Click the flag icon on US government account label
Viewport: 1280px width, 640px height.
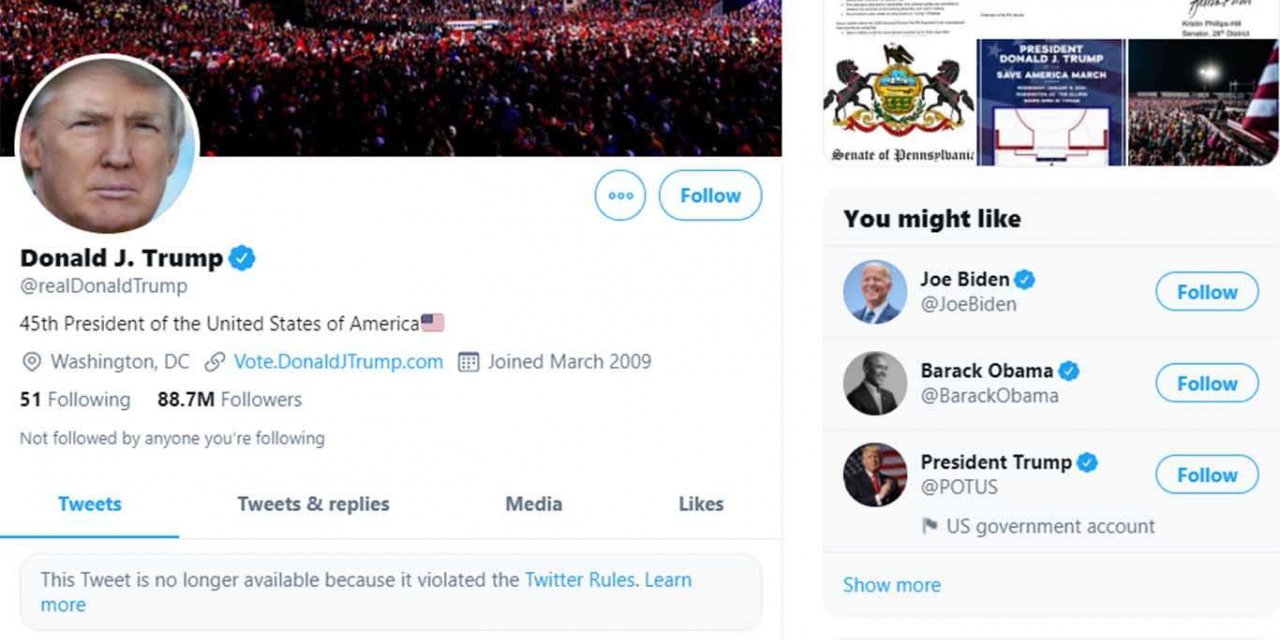coord(931,526)
